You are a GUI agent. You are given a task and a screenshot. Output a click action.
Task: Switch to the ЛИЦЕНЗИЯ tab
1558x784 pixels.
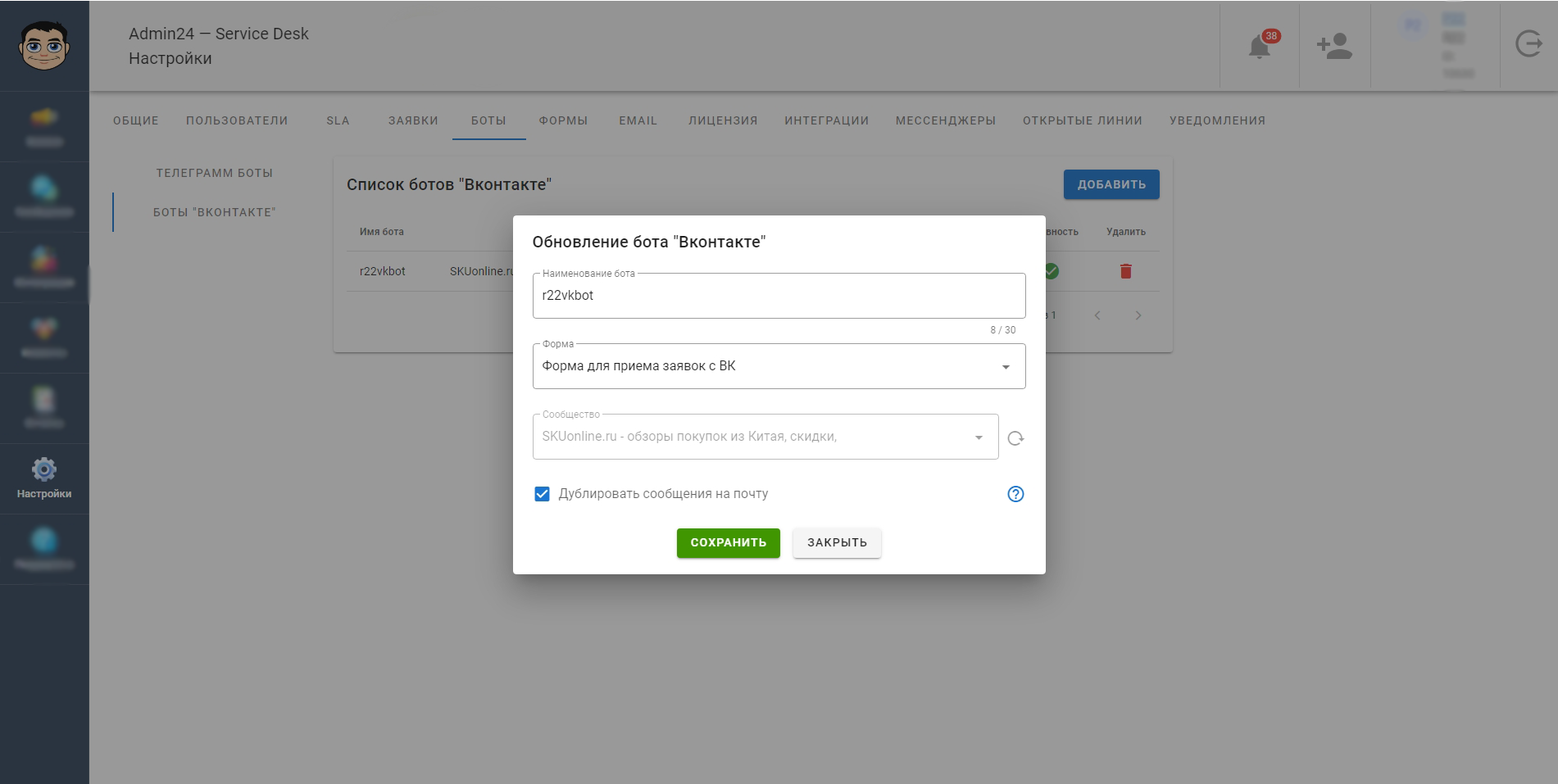723,120
